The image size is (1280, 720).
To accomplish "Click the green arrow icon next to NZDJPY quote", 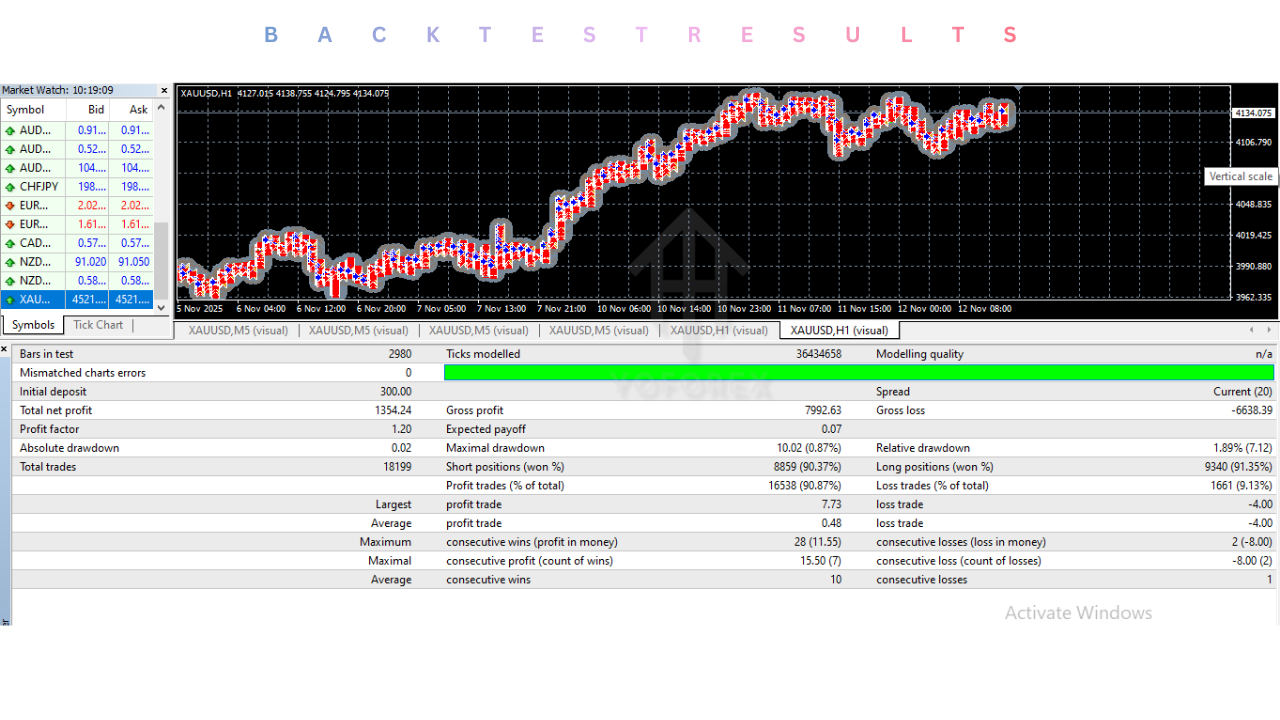I will 10,261.
